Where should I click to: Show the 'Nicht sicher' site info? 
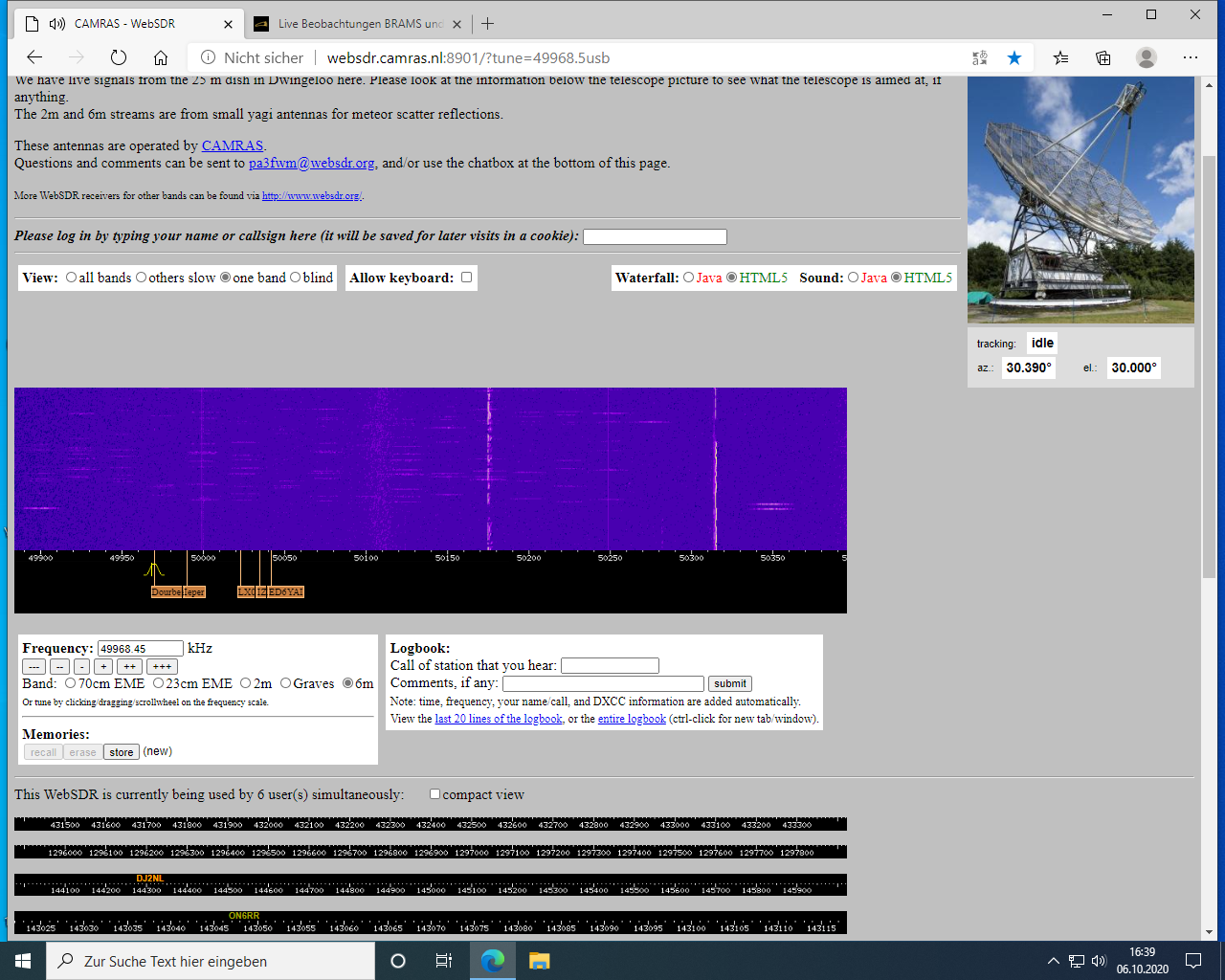pos(252,57)
